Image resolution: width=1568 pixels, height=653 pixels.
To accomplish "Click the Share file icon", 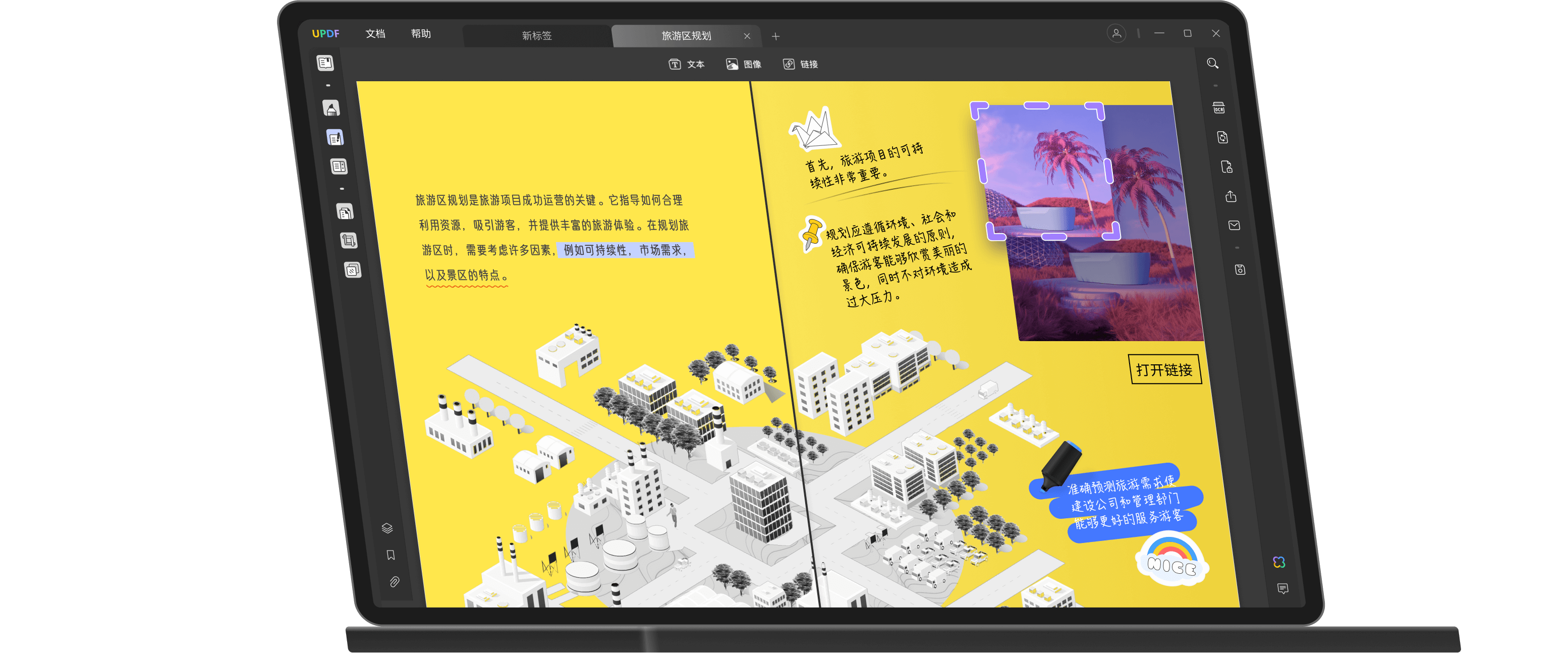I will (x=1230, y=197).
